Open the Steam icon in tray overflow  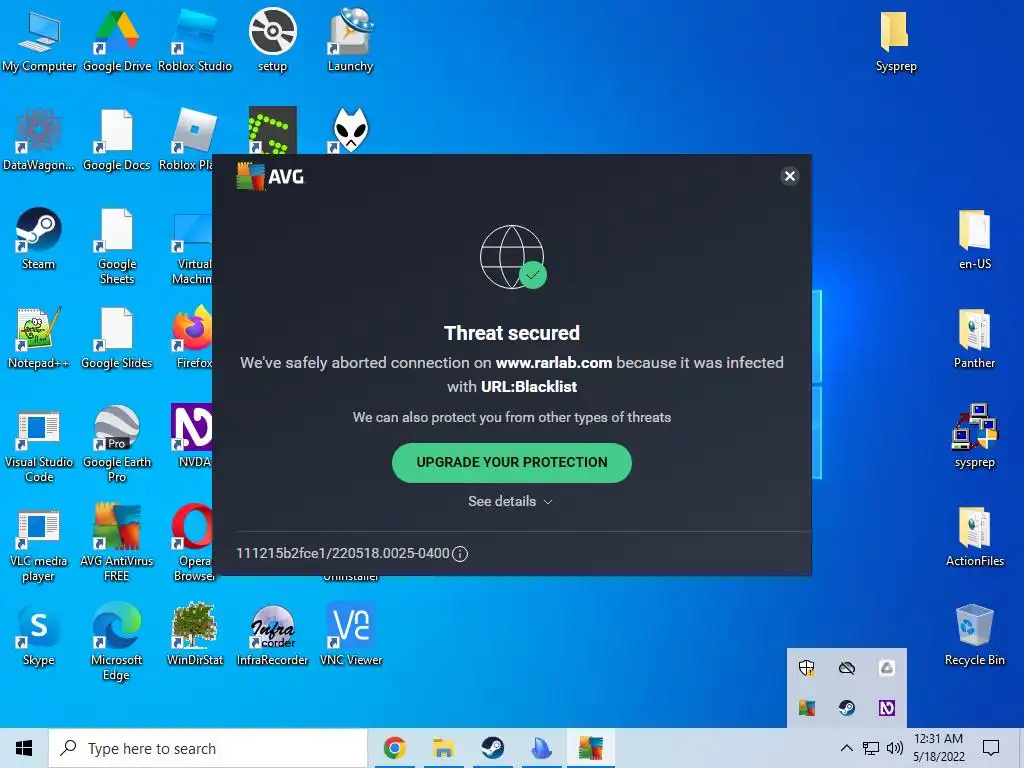(847, 708)
